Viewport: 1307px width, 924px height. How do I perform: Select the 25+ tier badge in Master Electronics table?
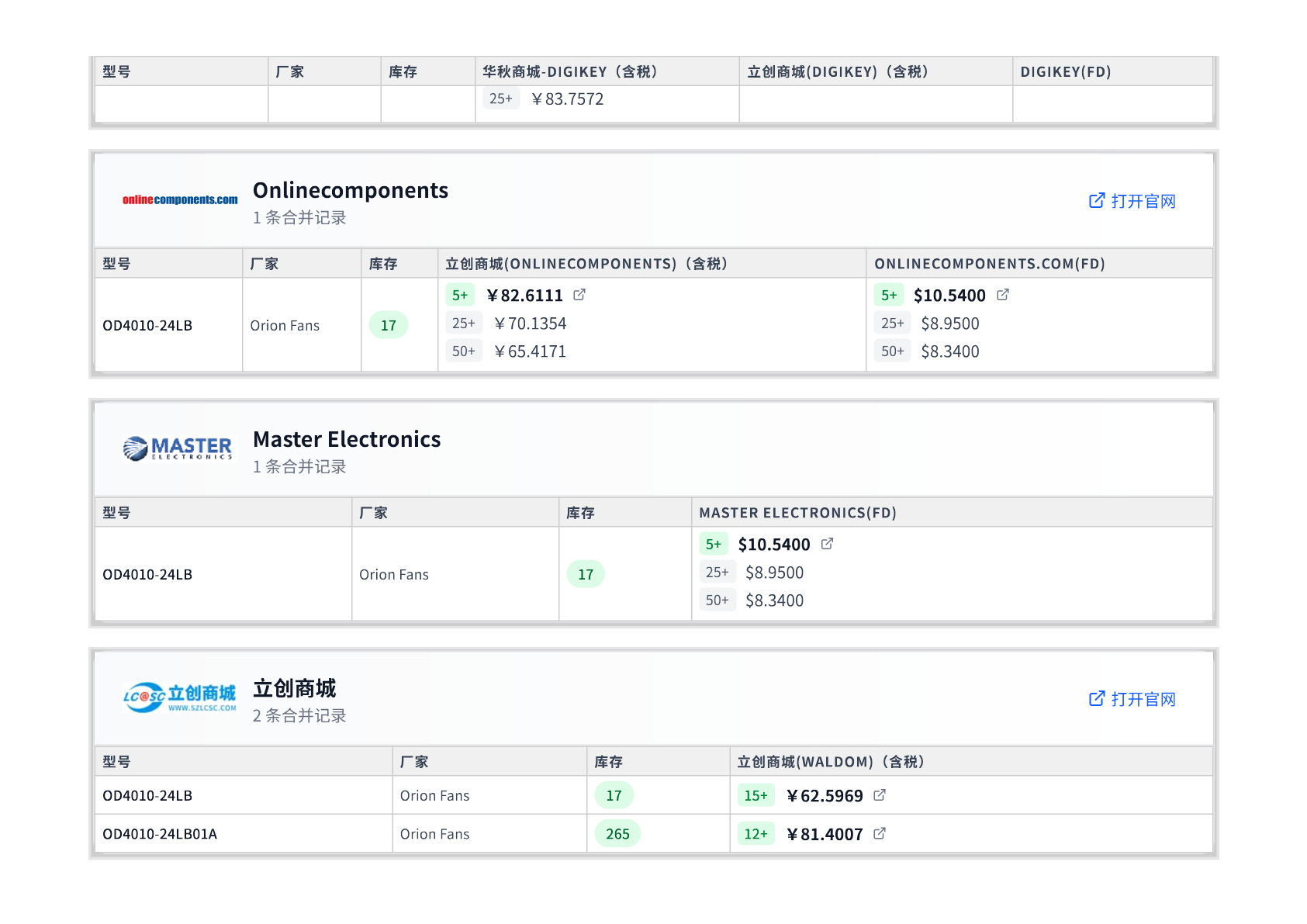717,572
